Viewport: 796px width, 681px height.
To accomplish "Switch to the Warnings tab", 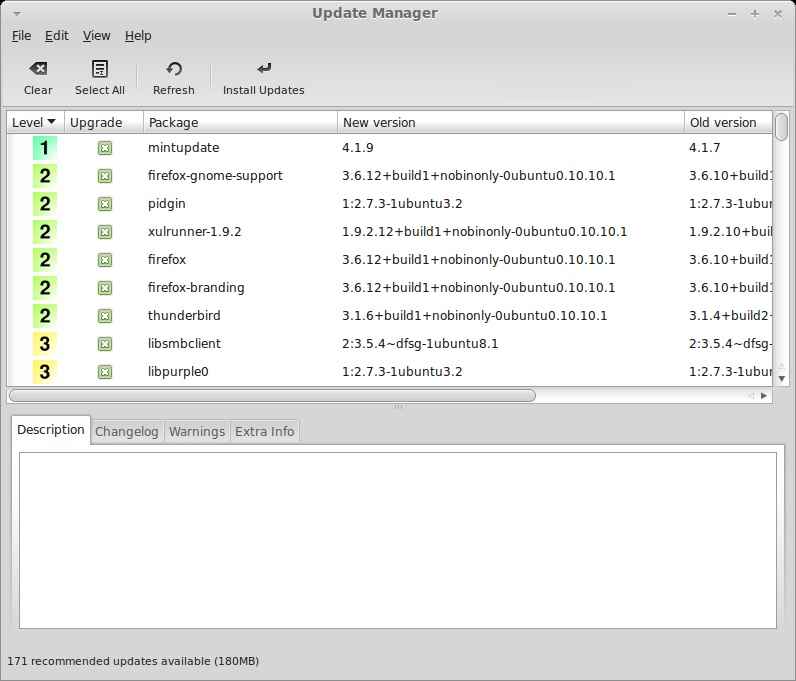I will (x=197, y=432).
